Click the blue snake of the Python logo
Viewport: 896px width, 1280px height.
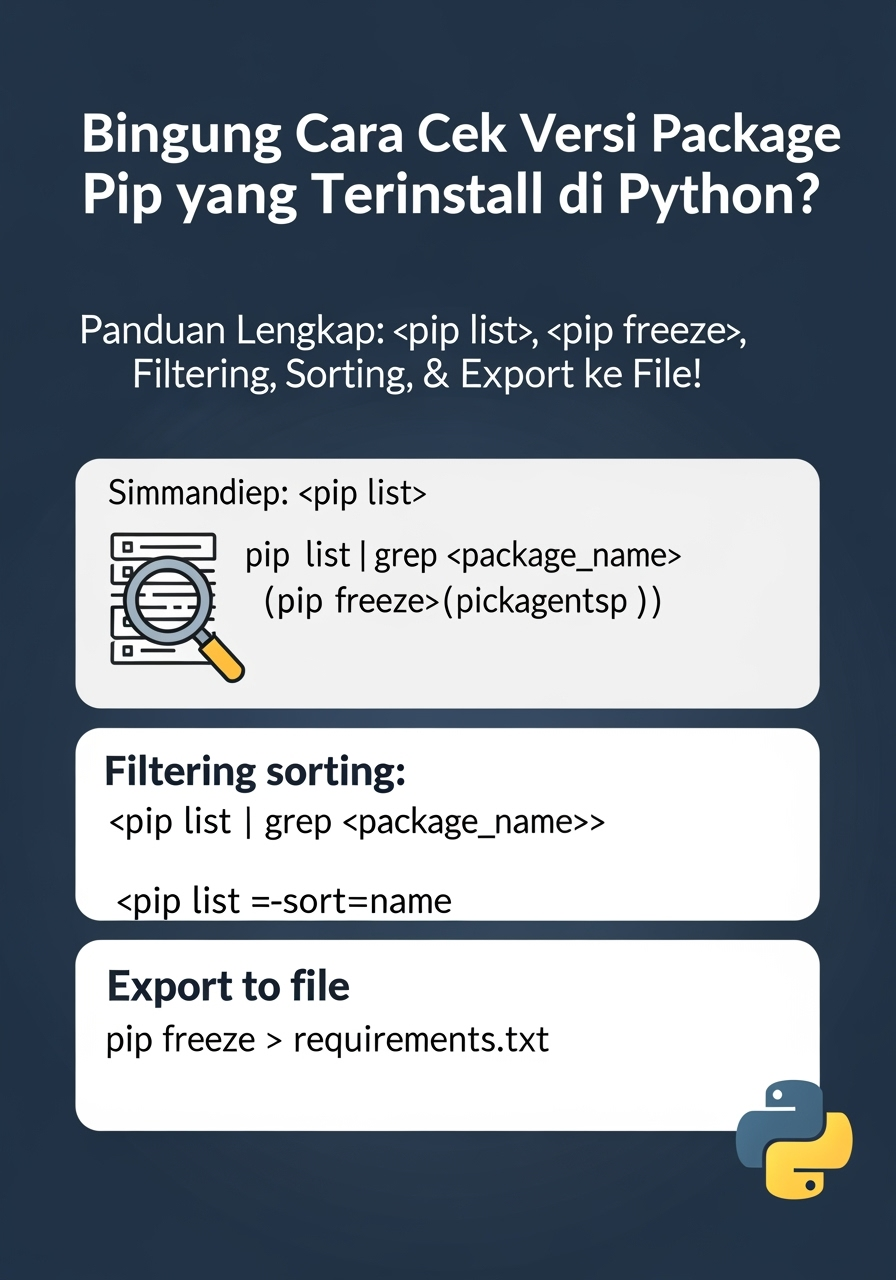[x=774, y=1115]
